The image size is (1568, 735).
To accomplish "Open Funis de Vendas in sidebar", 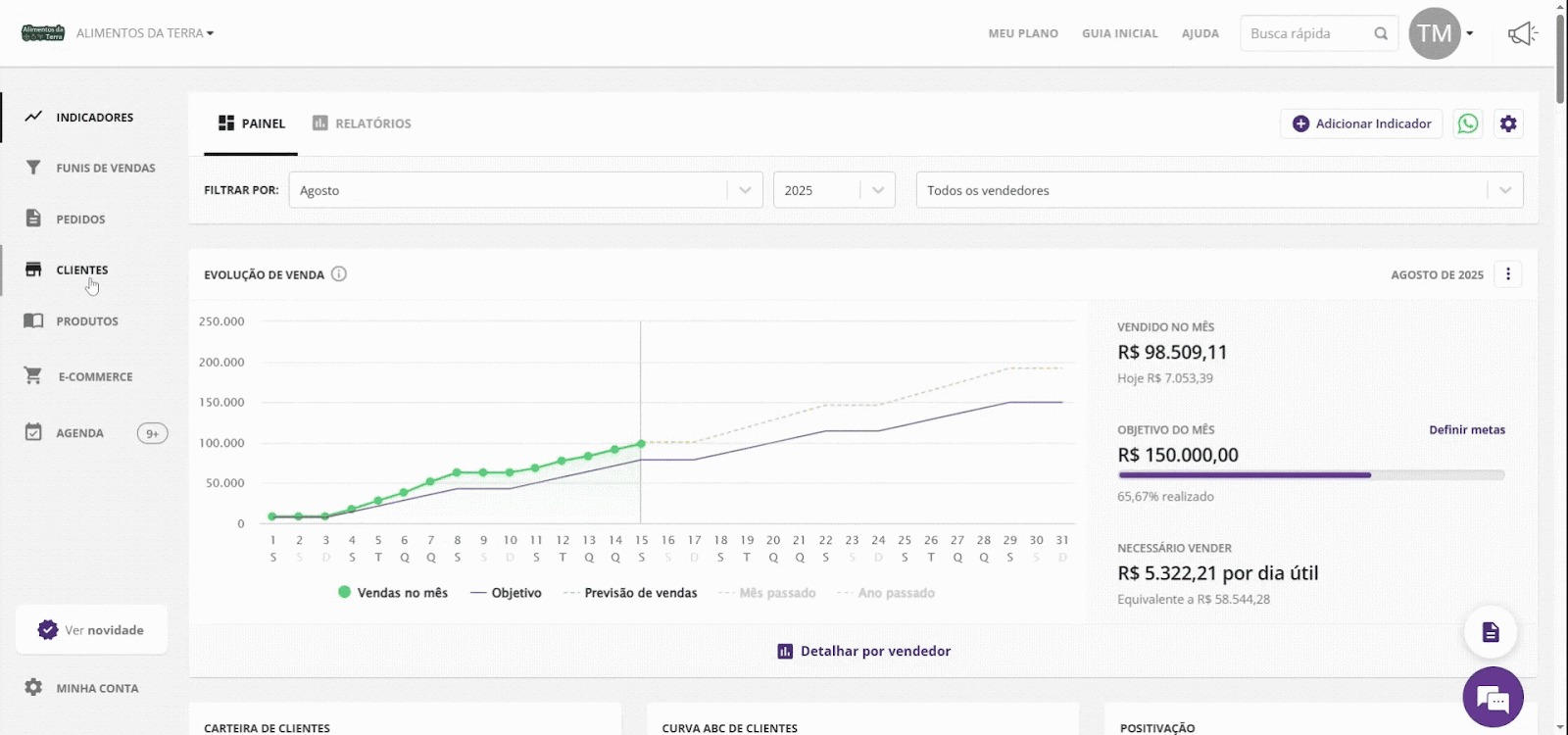I will [x=105, y=168].
